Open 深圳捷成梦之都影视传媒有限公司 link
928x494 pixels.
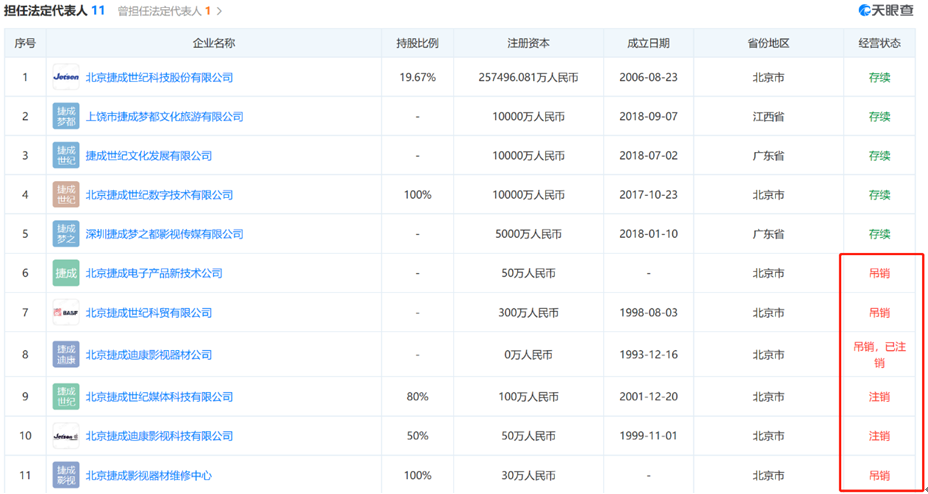click(x=165, y=234)
